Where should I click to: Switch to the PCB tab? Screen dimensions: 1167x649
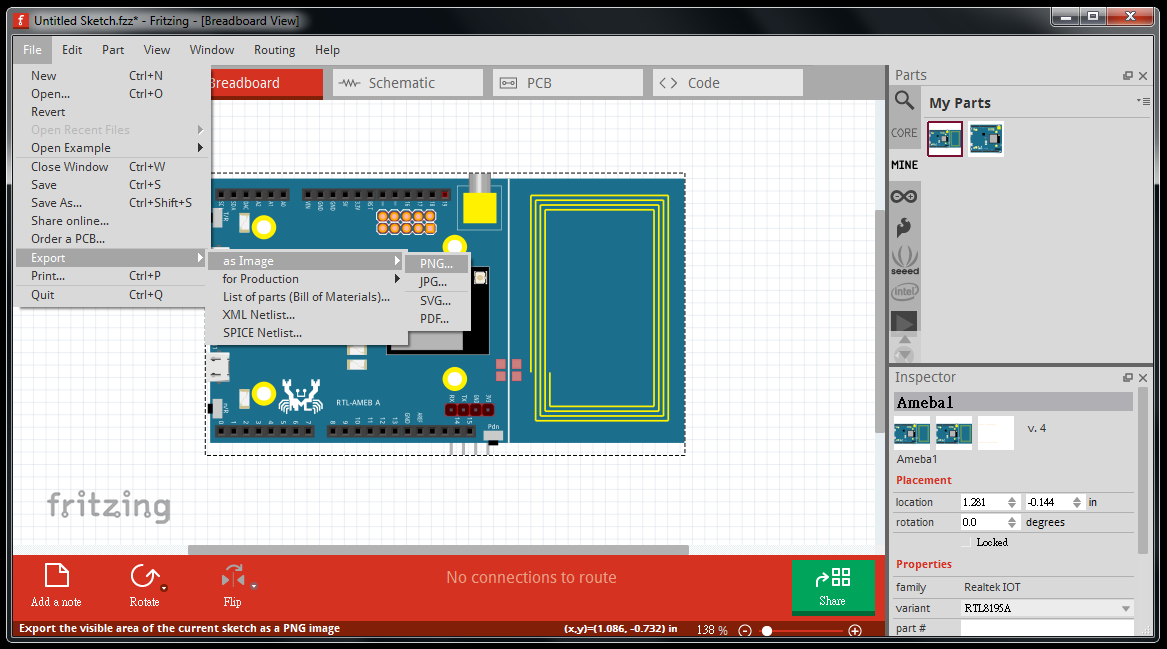pos(568,83)
